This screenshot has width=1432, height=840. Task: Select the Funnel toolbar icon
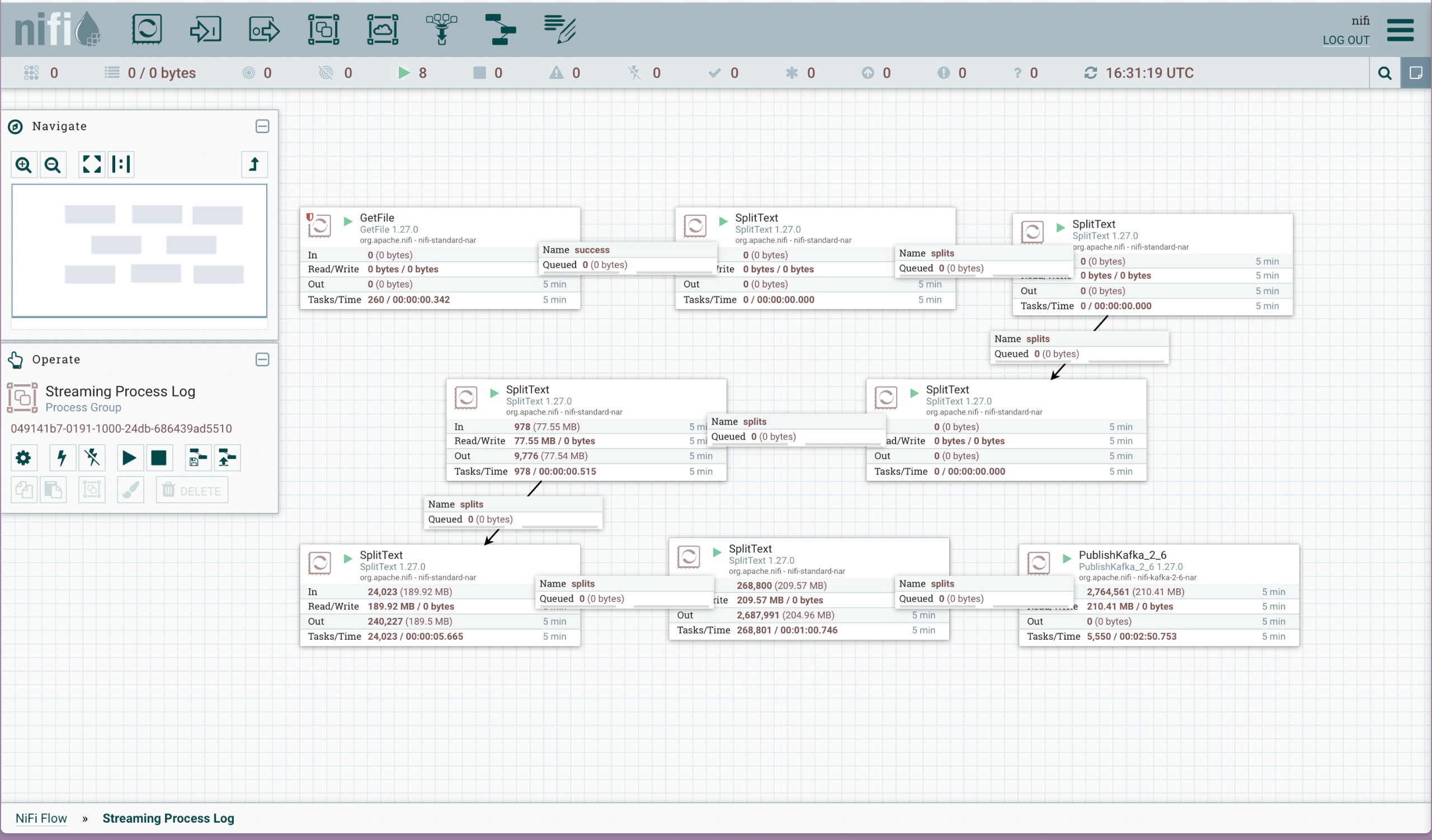[x=441, y=29]
